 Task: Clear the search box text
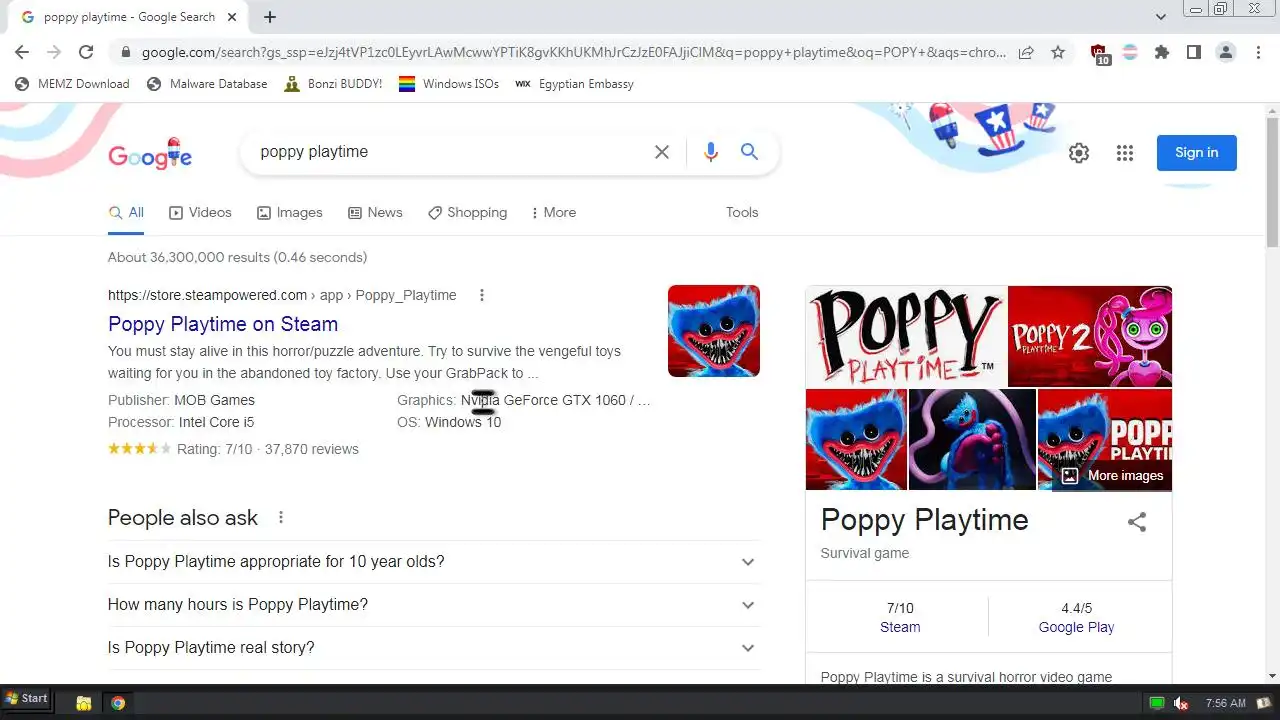pos(662,152)
